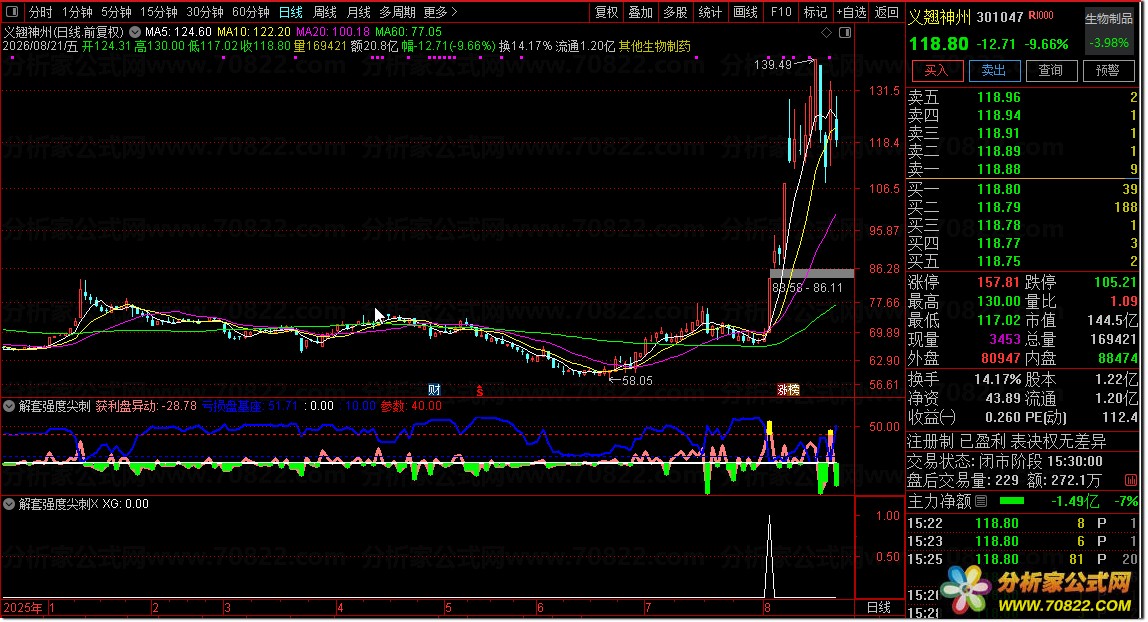Click the 买一 price 118.80 row
This screenshot has width=1148, height=622.
pyautogui.click(x=1023, y=190)
